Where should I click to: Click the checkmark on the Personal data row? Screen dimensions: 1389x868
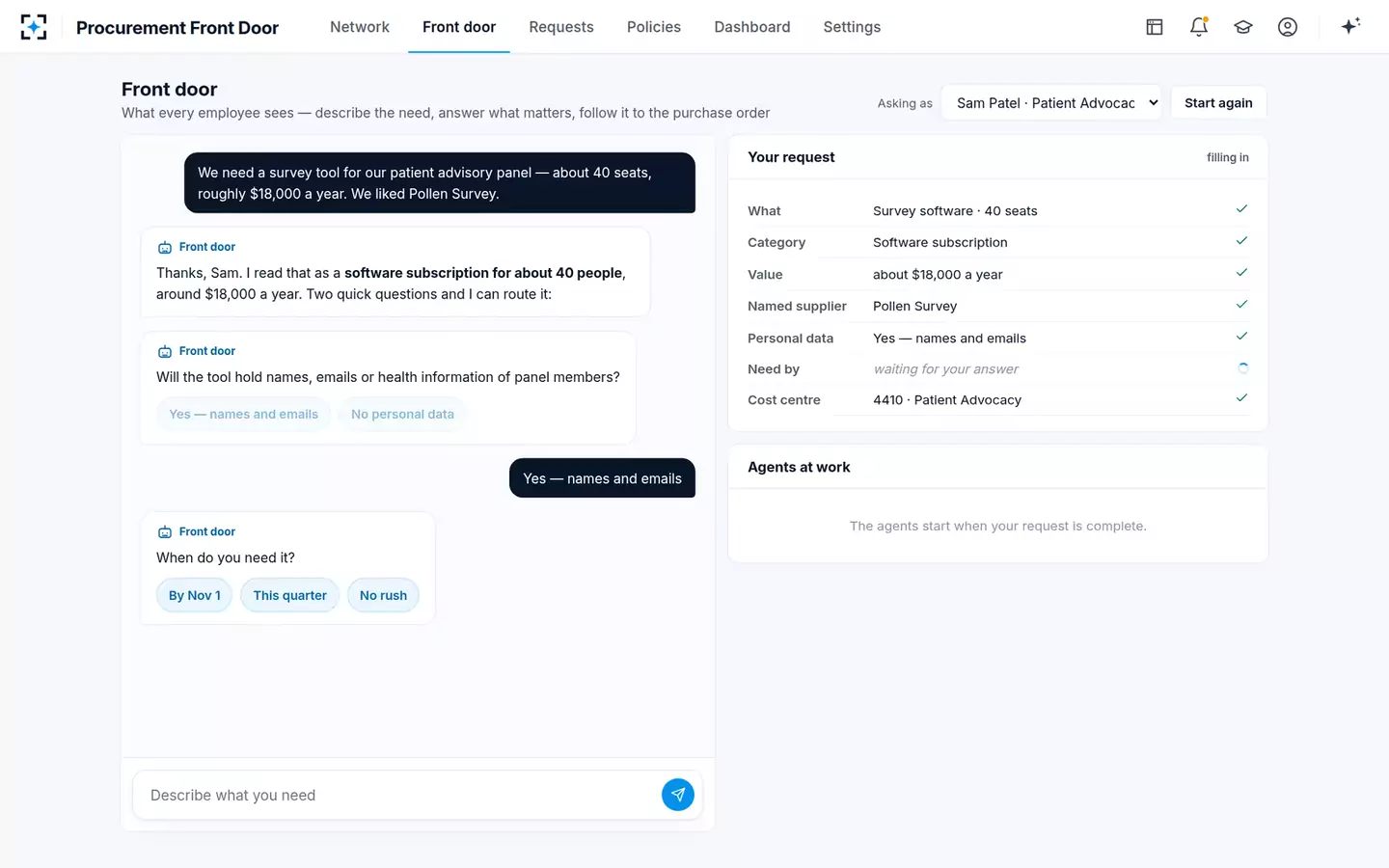tap(1241, 337)
